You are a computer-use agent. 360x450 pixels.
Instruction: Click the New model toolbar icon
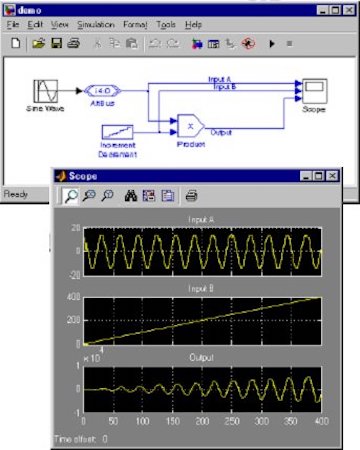15,43
